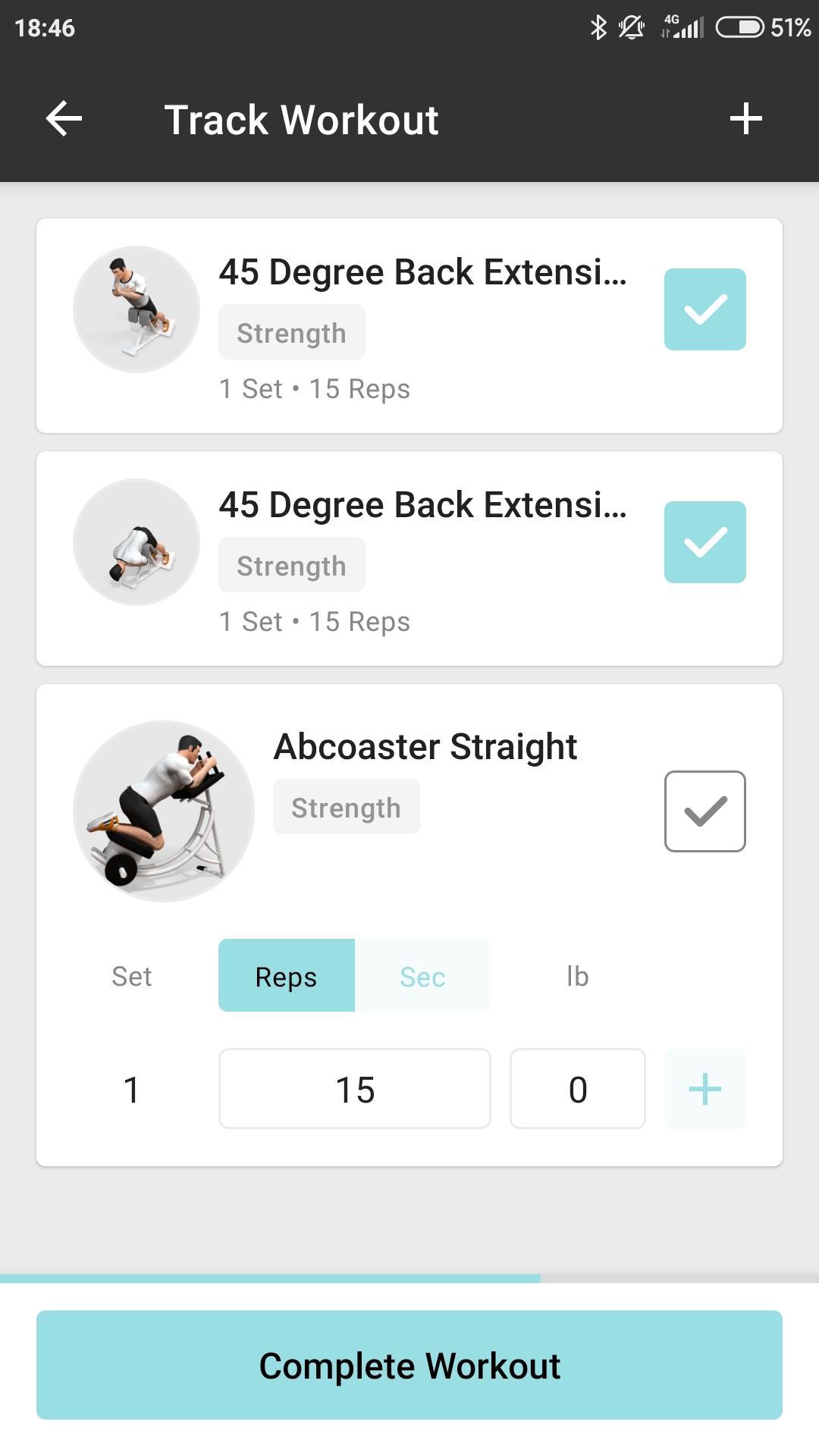Tap the Strength tag under Abcoaster Straight

[346, 808]
